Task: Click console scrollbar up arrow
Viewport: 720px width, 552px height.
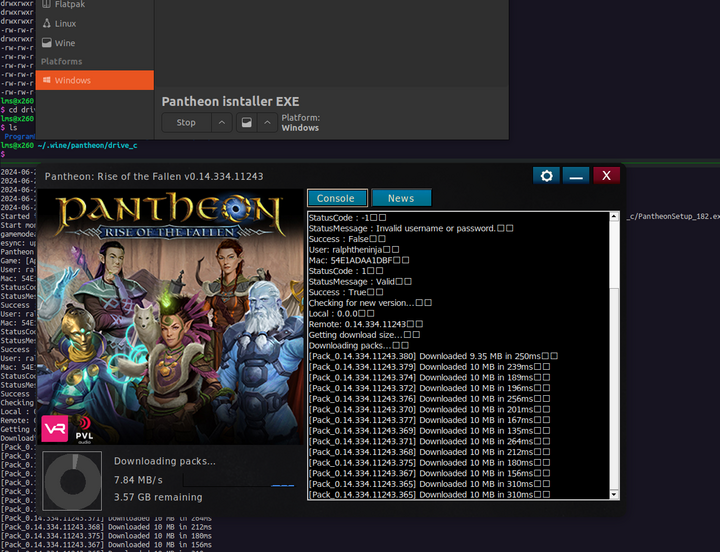Action: [x=614, y=217]
